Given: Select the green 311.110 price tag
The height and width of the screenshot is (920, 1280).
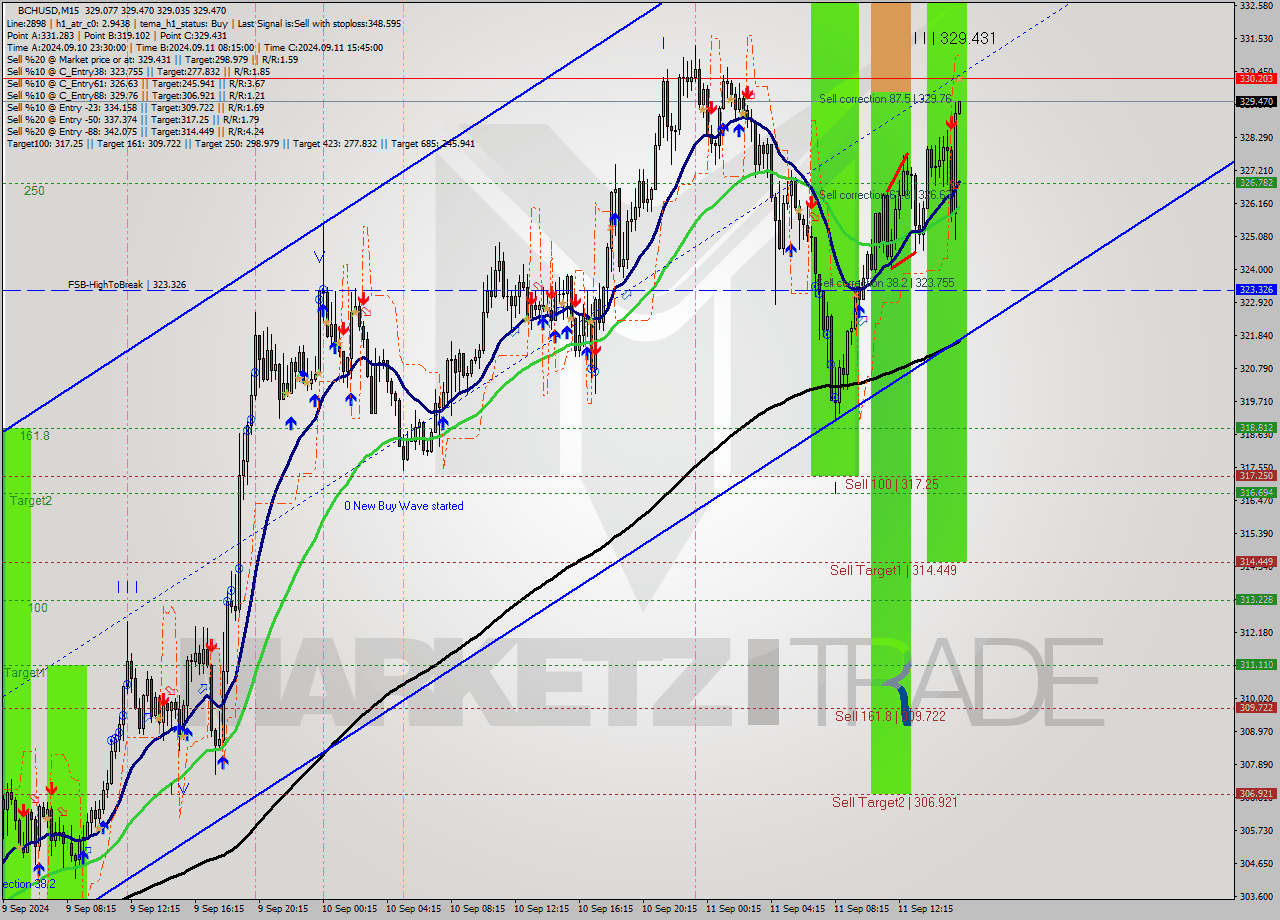Looking at the screenshot, I should tap(1256, 664).
